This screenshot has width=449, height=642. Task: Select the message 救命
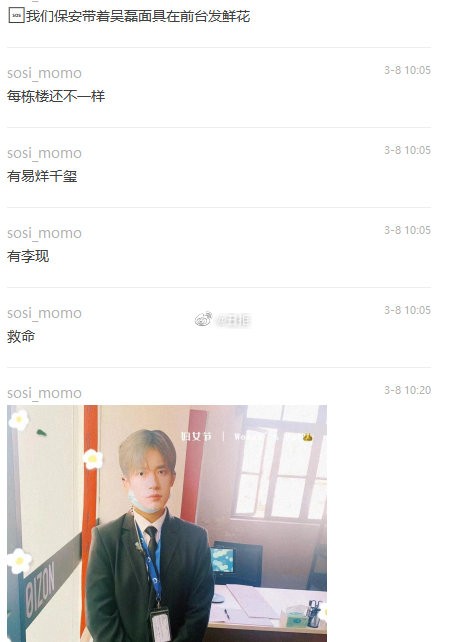coord(21,337)
